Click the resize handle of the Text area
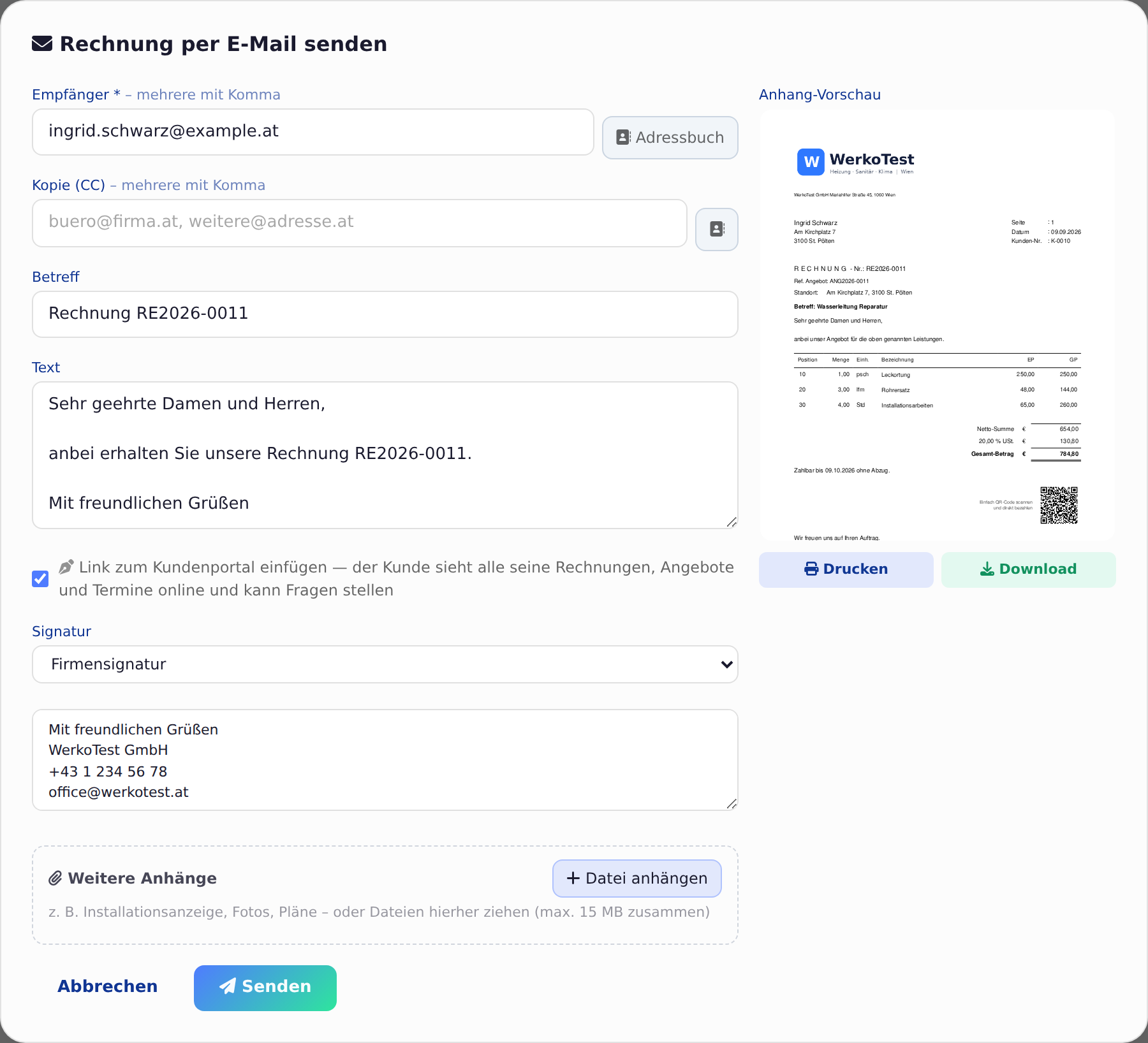The image size is (1148, 1043). 732,522
